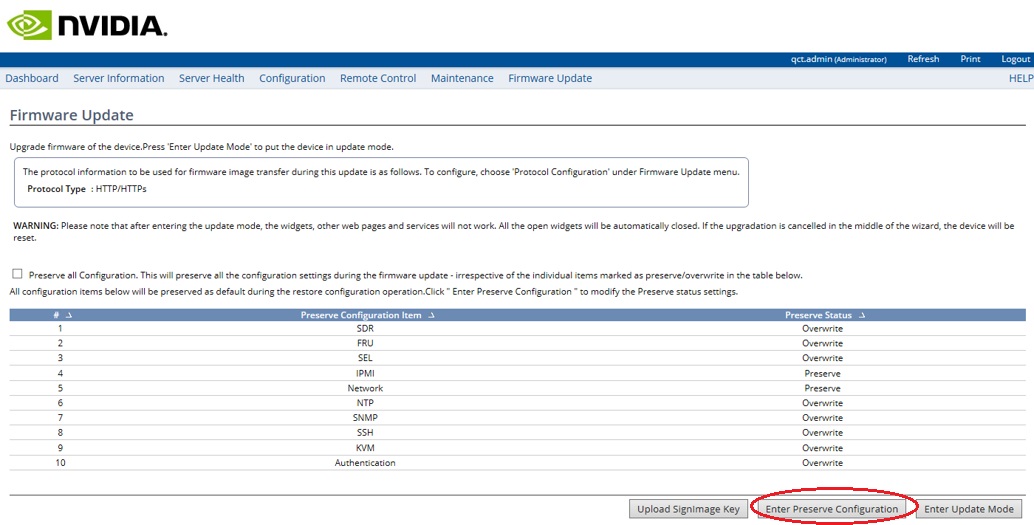Select the Network row in the table
The width and height of the screenshot is (1034, 525).
click(365, 388)
